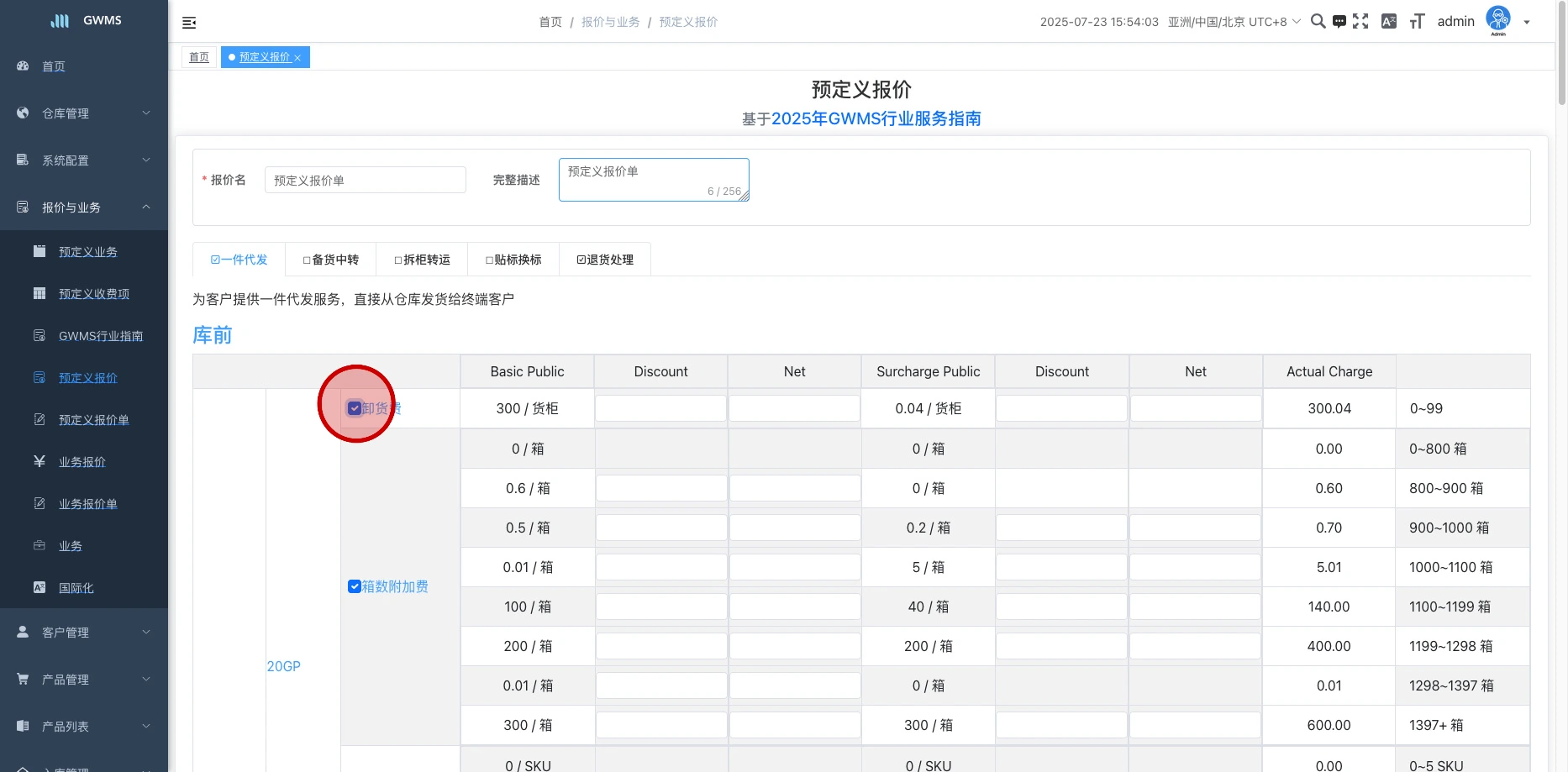
Task: Toggle the 箱数附加费 checkbox
Action: point(355,586)
